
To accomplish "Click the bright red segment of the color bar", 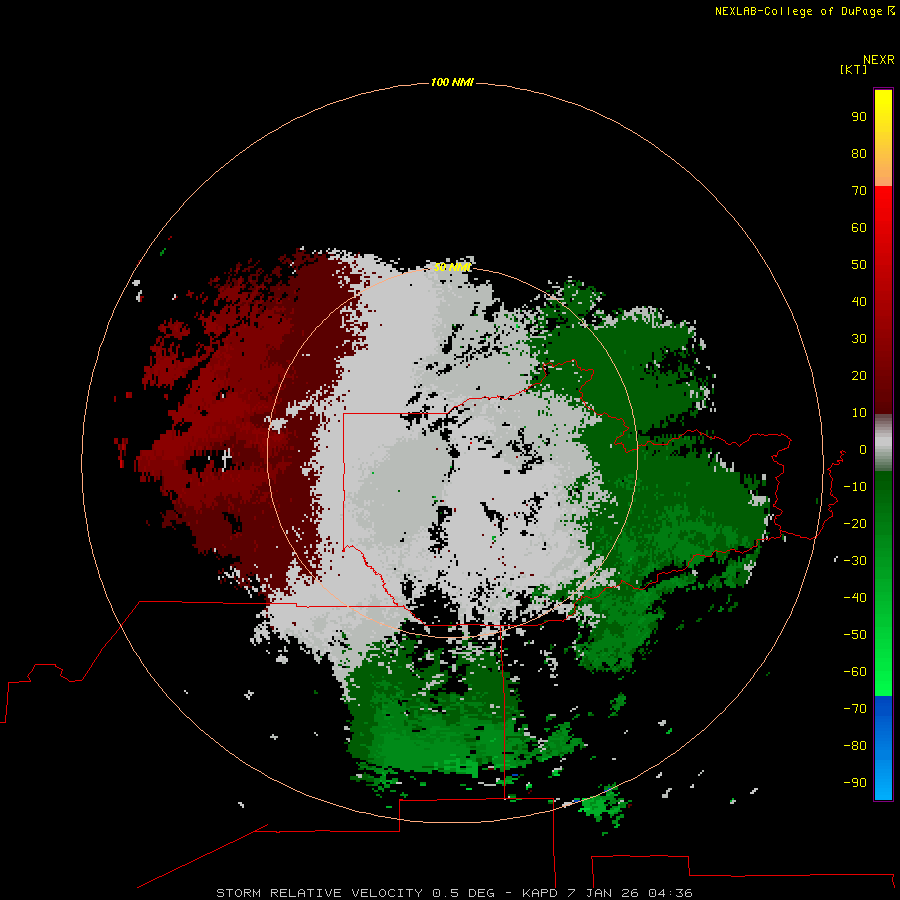I will (x=883, y=300).
